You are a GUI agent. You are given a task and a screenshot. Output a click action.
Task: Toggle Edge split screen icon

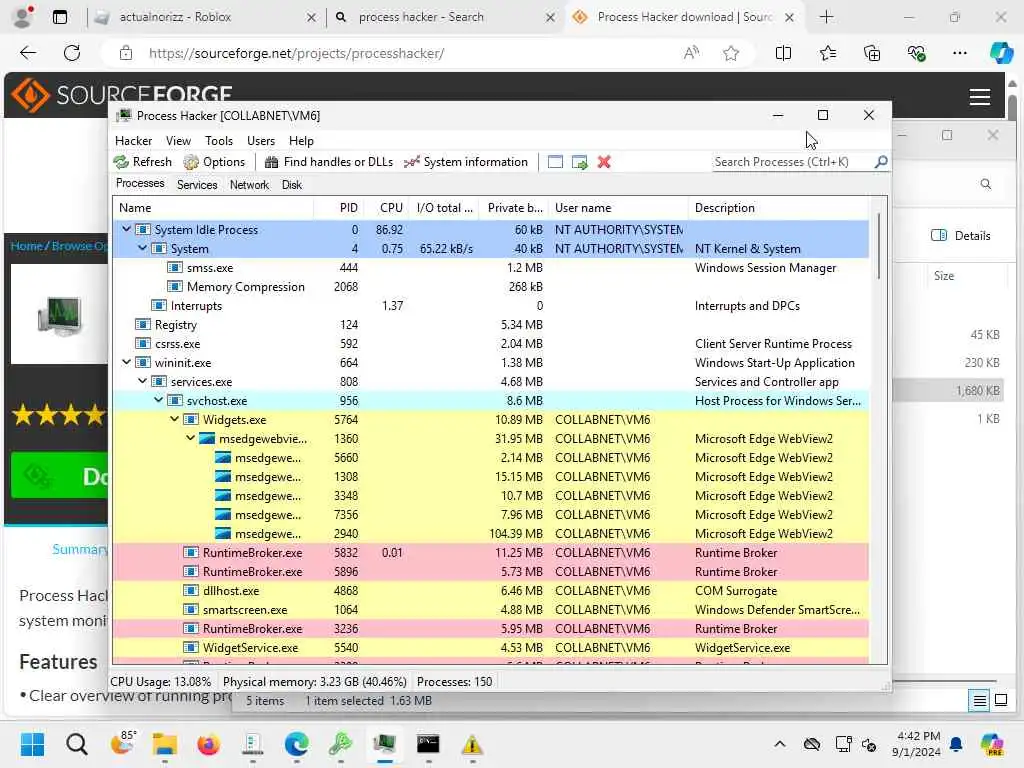(x=783, y=53)
